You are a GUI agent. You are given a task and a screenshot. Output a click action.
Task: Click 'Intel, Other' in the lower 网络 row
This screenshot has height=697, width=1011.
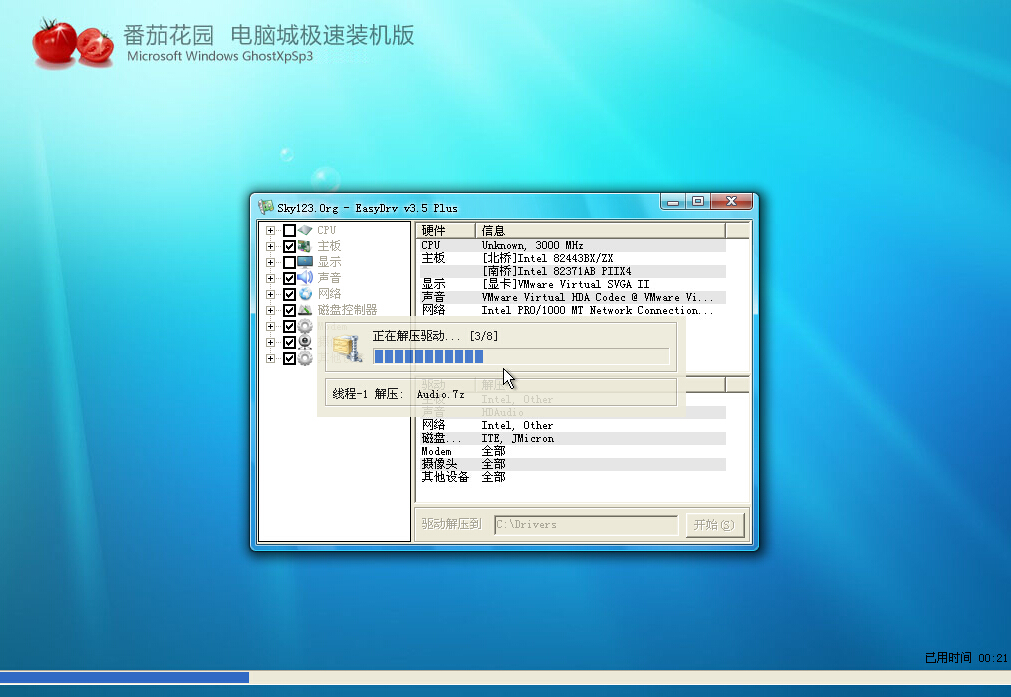517,426
